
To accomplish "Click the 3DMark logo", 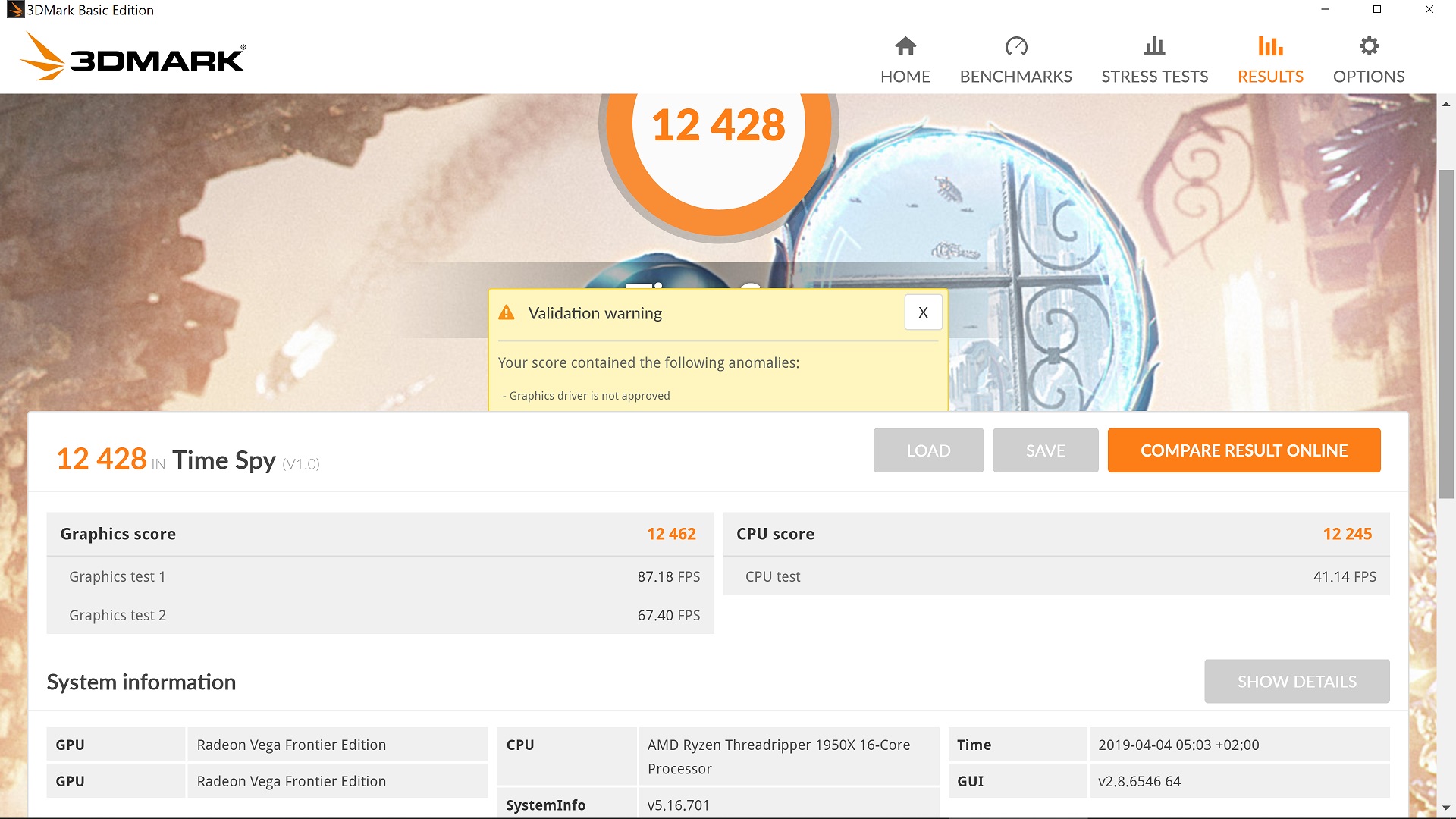I will coord(133,57).
